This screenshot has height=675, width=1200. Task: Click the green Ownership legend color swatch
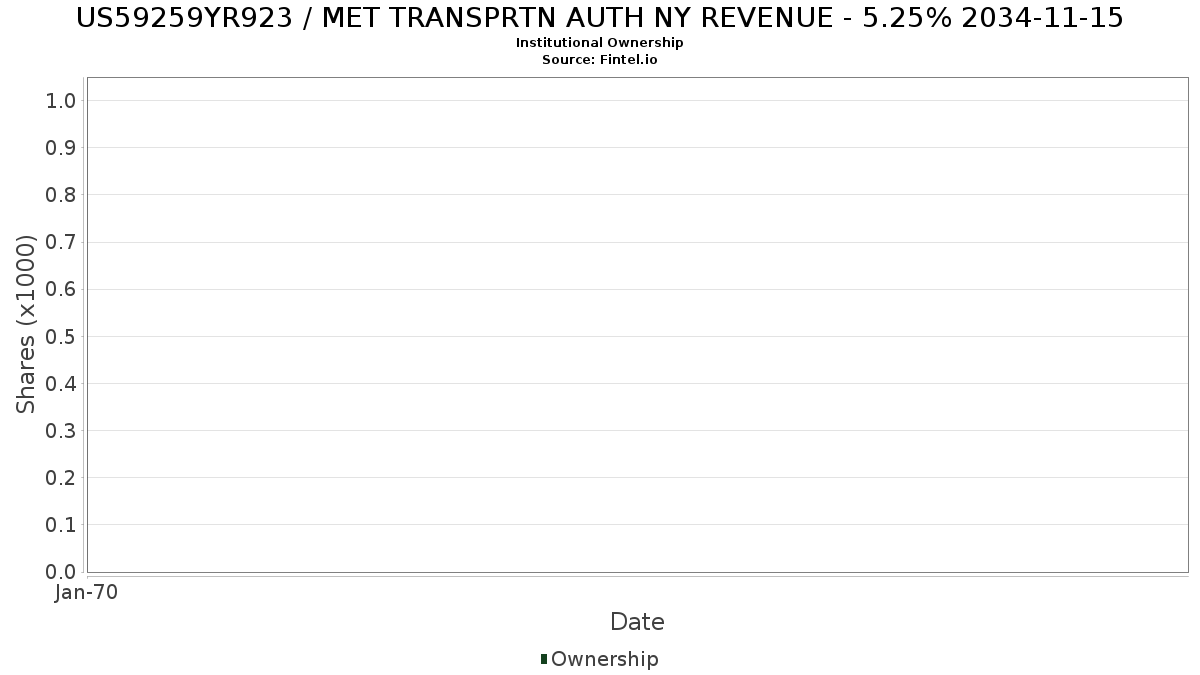click(x=544, y=659)
